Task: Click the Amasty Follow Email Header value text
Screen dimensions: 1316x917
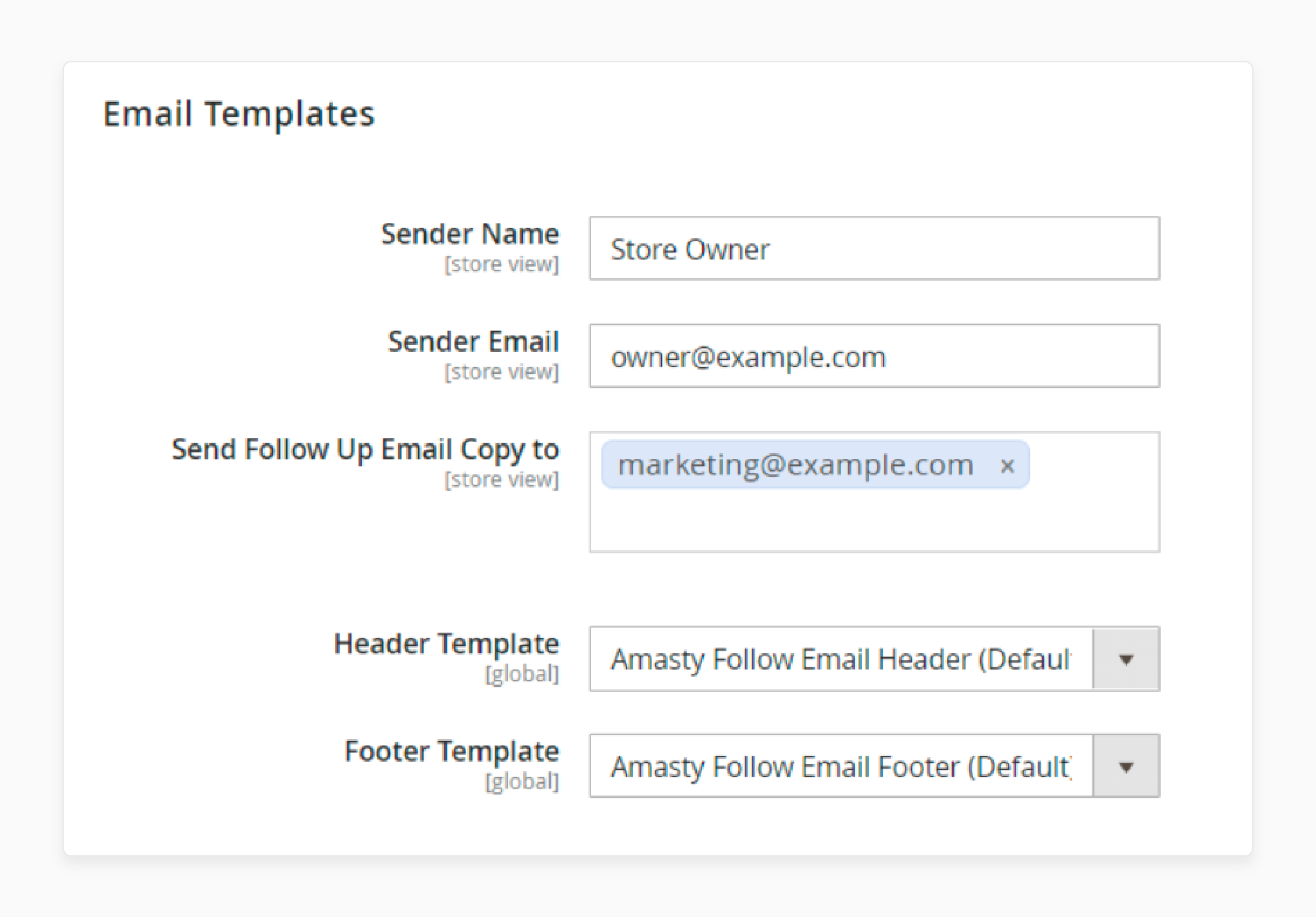Action: [x=841, y=659]
